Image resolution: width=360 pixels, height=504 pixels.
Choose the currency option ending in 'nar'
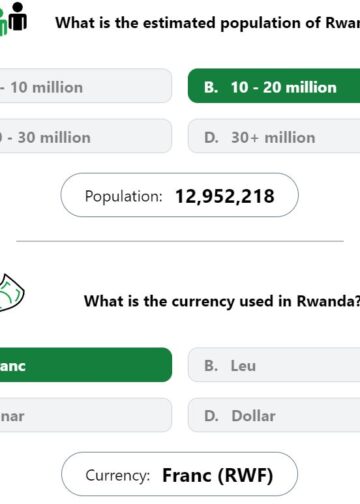tap(86, 415)
